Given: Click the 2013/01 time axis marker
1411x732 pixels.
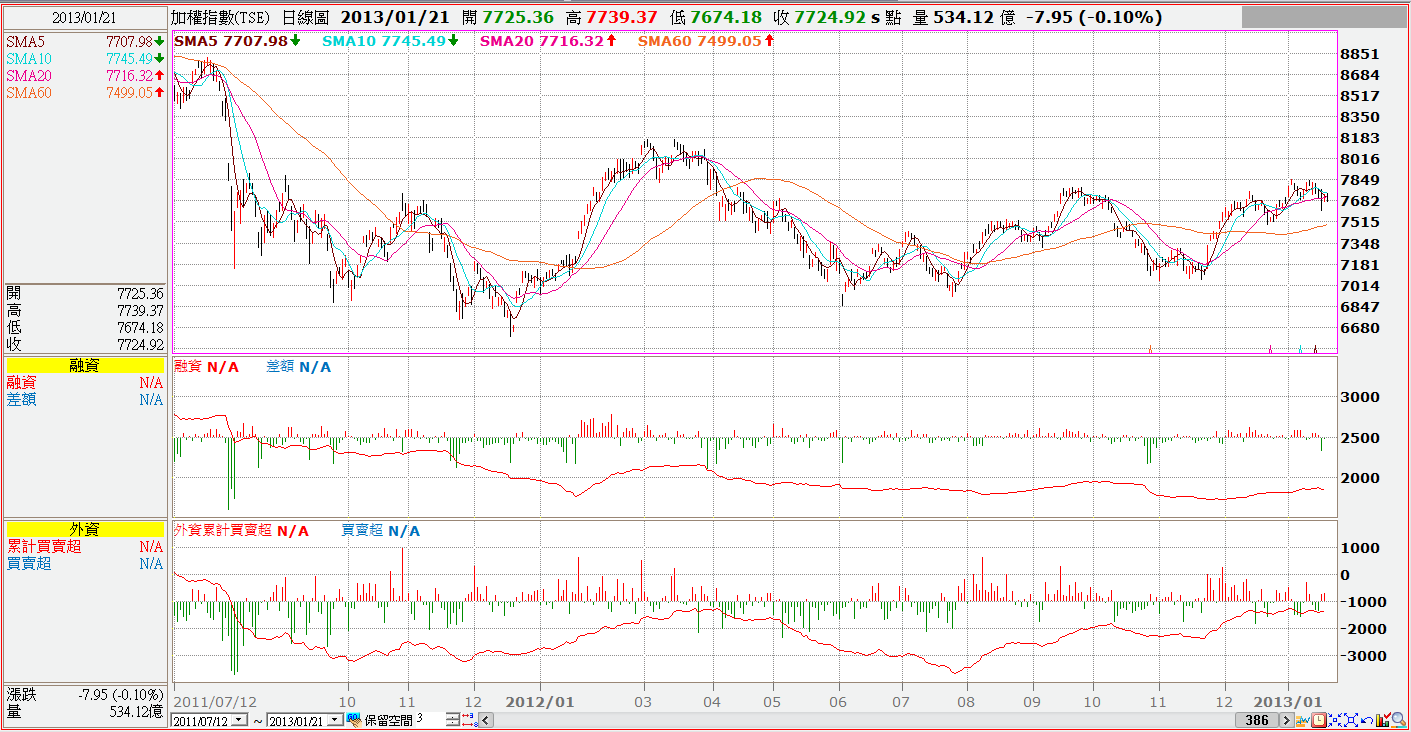Looking at the screenshot, I should [x=1290, y=701].
